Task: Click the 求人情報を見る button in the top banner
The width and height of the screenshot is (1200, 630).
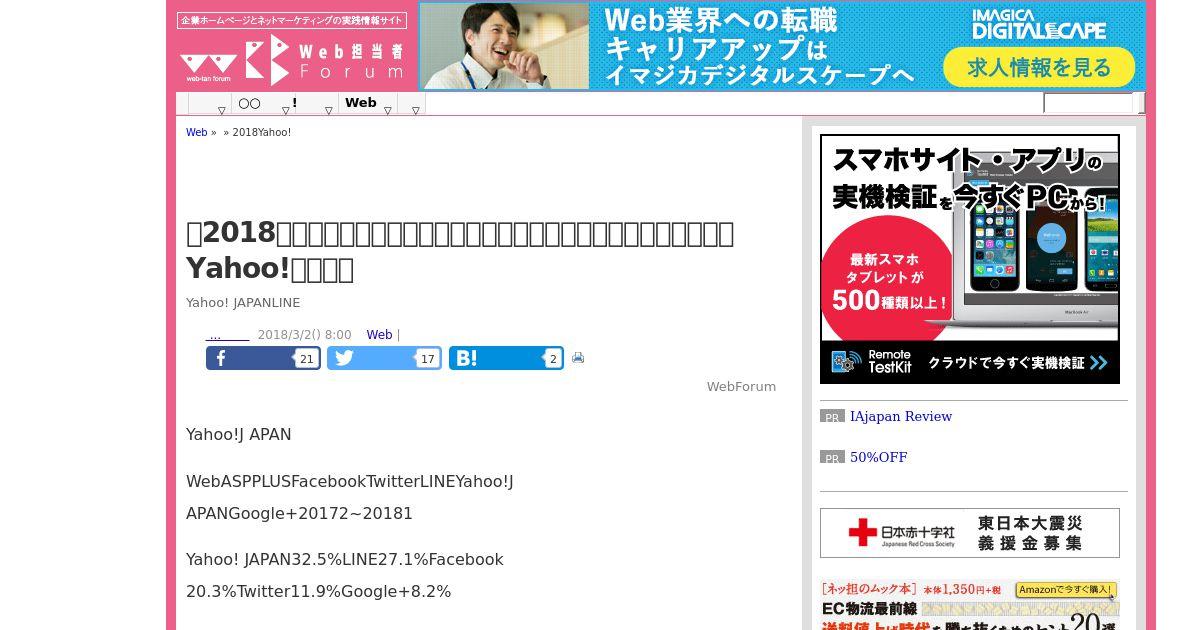Action: coord(1039,68)
